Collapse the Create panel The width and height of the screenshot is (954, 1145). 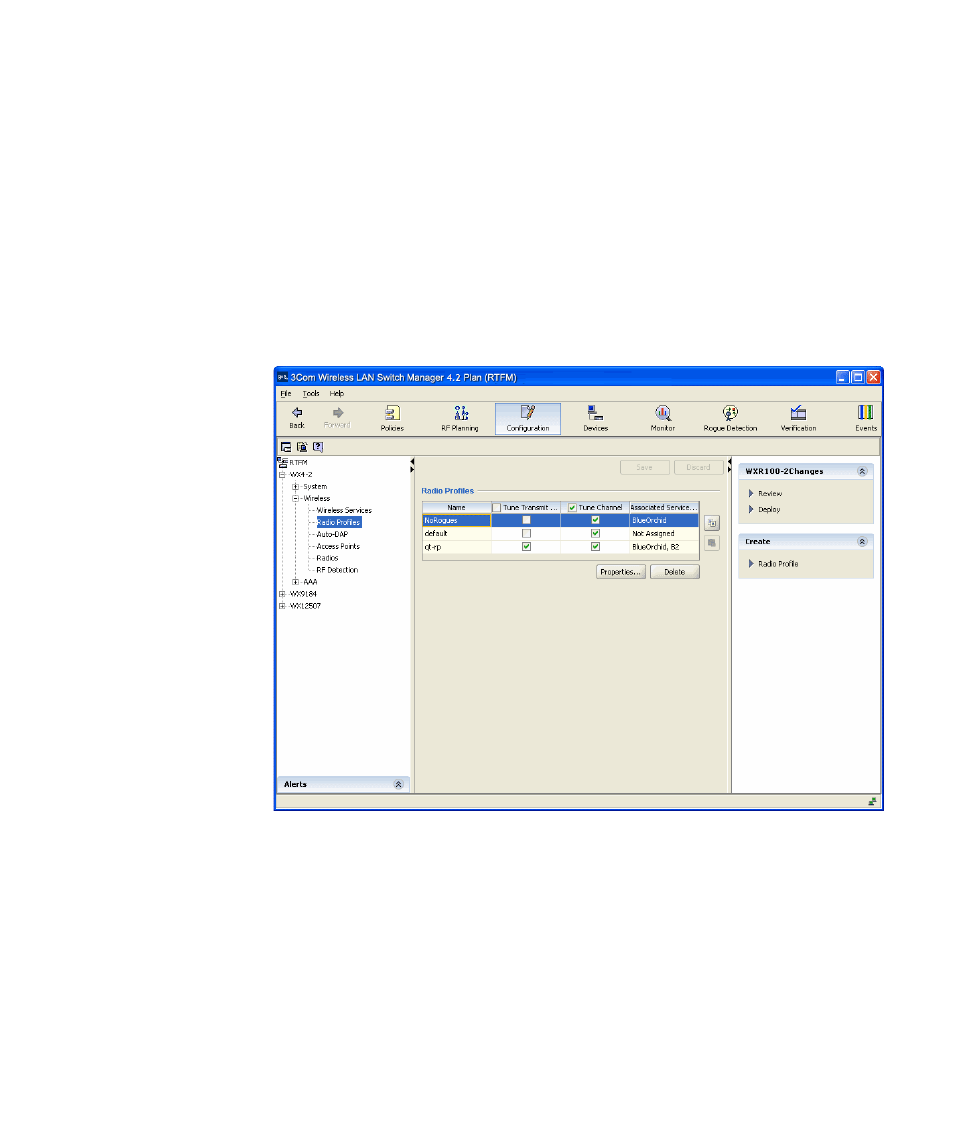pos(862,542)
